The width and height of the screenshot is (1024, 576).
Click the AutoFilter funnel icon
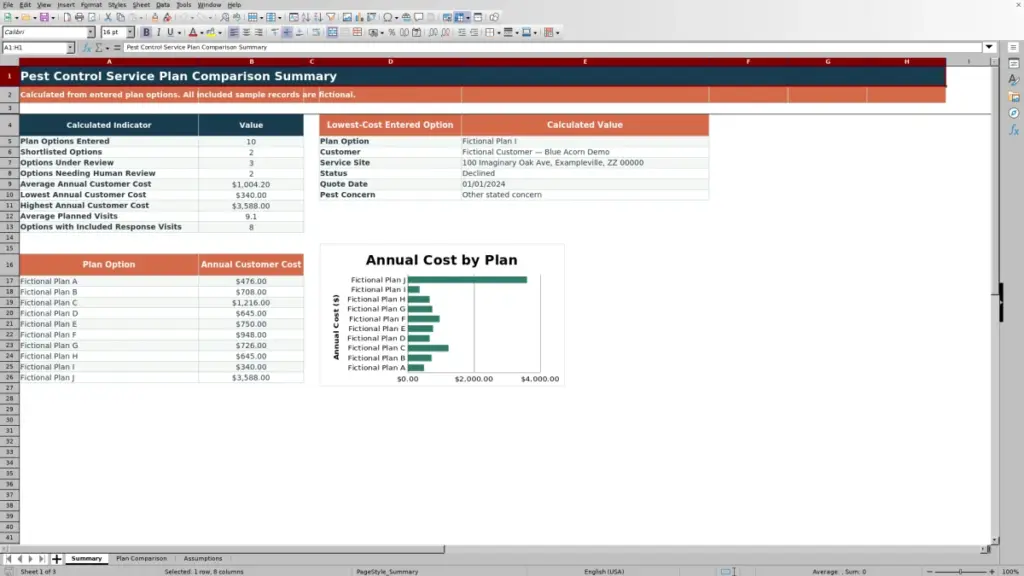pos(331,18)
